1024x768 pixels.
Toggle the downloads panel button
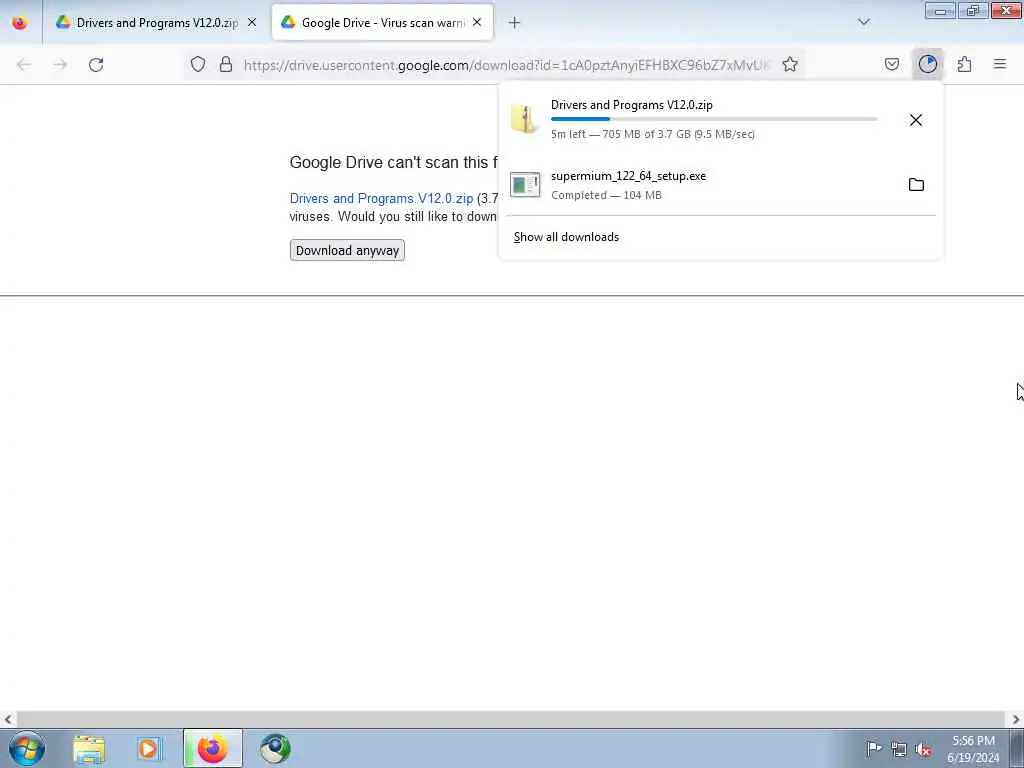point(928,64)
